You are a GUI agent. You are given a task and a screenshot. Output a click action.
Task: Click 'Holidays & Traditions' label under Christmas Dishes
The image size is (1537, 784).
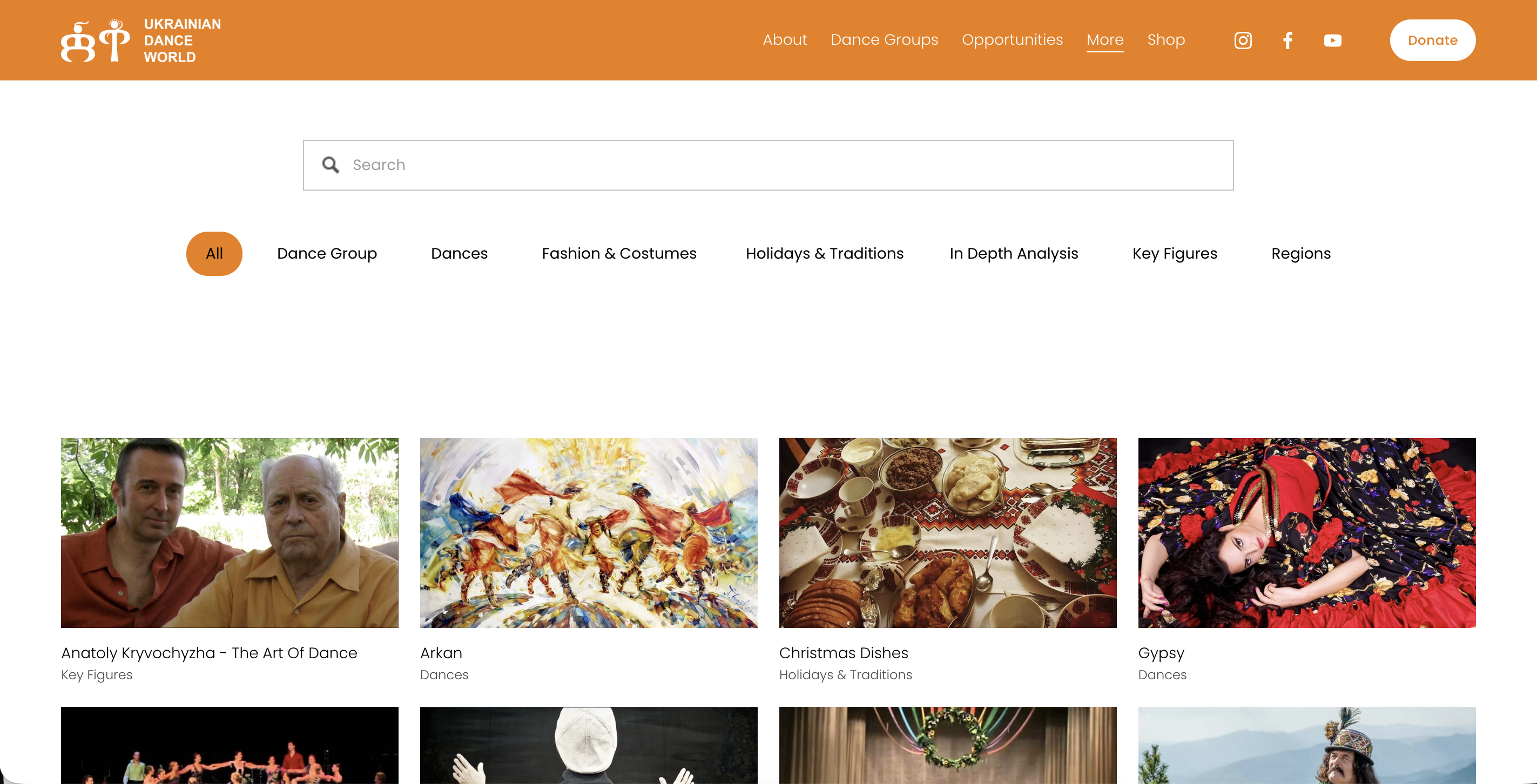pyautogui.click(x=846, y=675)
